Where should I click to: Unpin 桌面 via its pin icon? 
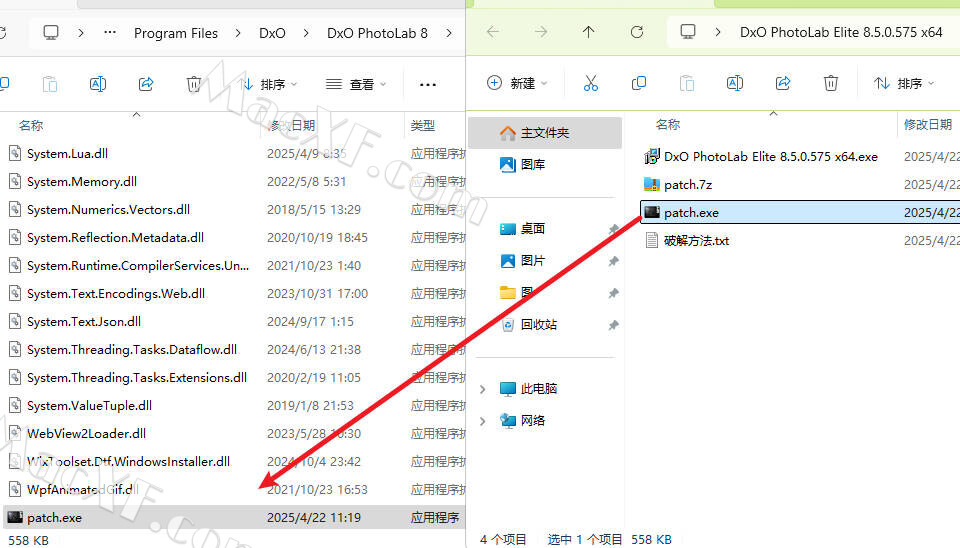point(613,229)
